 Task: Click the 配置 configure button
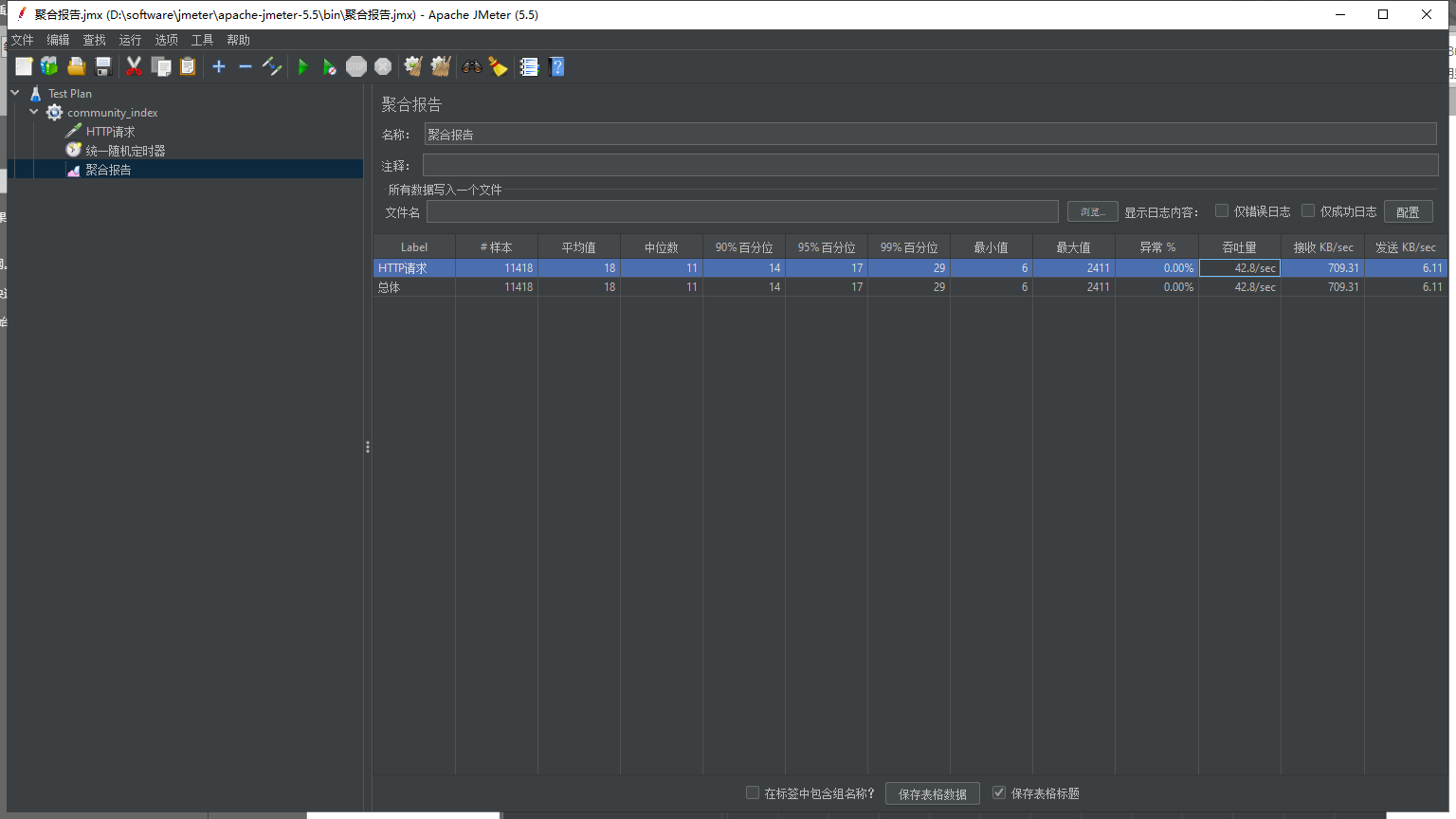pyautogui.click(x=1408, y=211)
